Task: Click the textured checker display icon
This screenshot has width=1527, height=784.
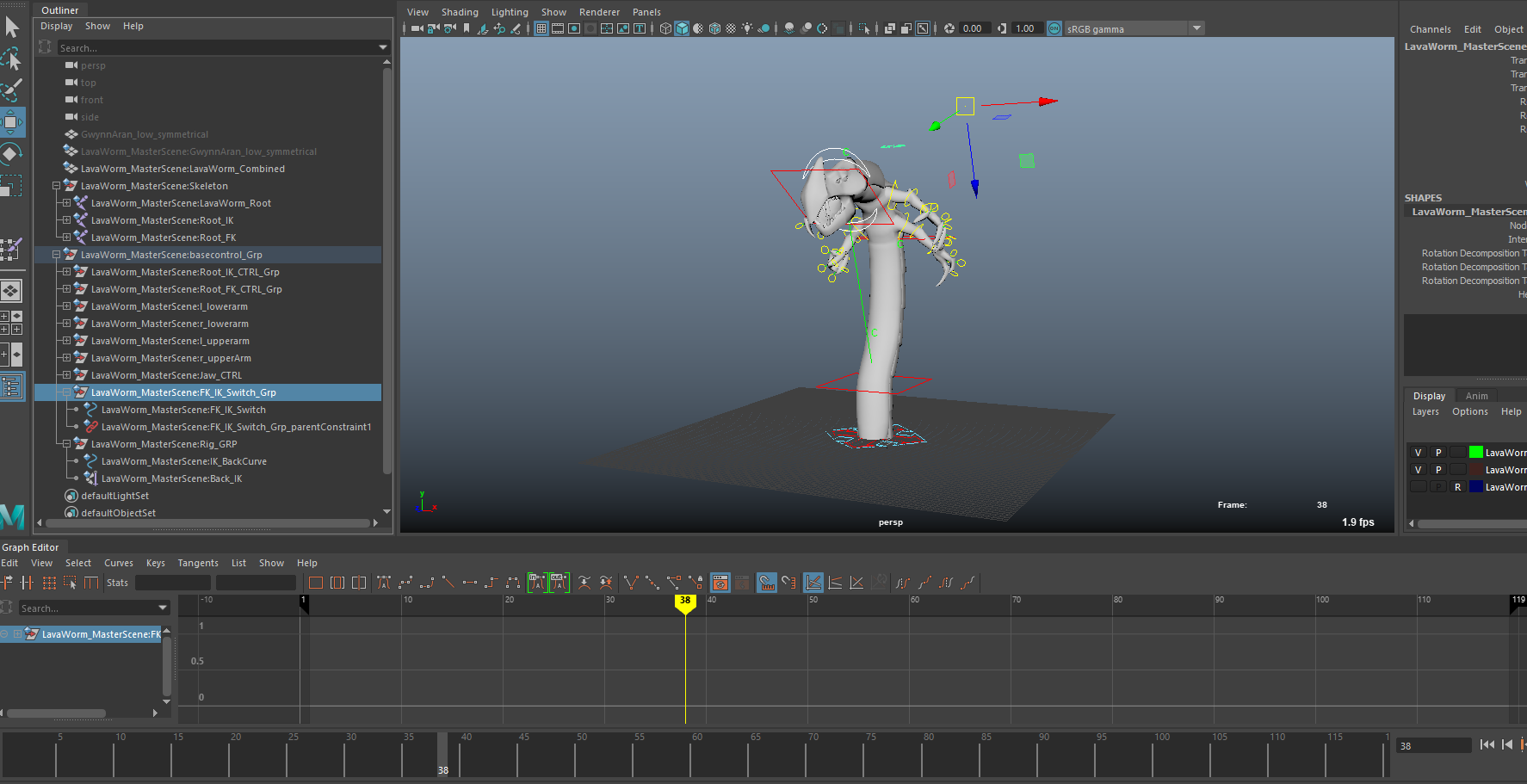Action: click(731, 28)
